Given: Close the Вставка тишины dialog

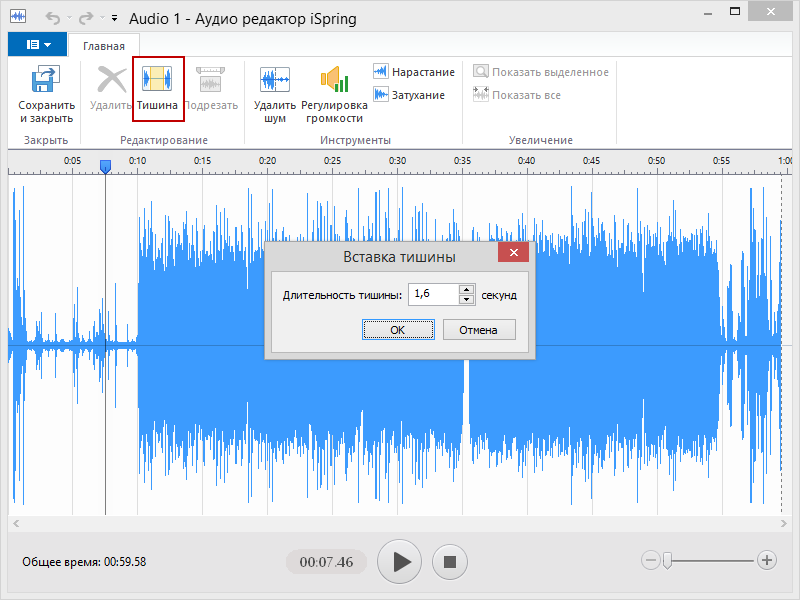Looking at the screenshot, I should tap(513, 252).
